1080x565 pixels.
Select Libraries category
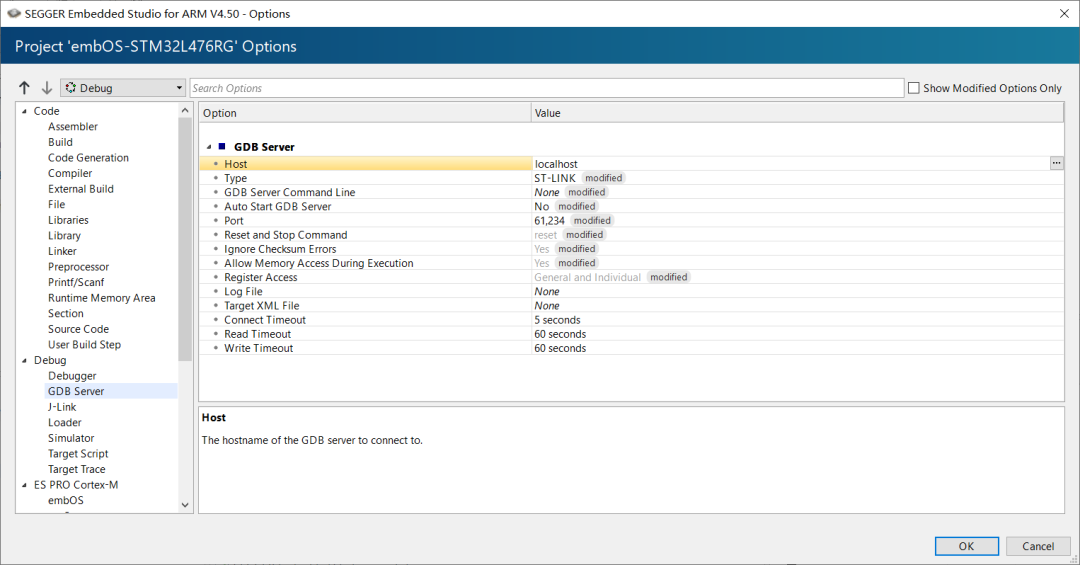68,220
